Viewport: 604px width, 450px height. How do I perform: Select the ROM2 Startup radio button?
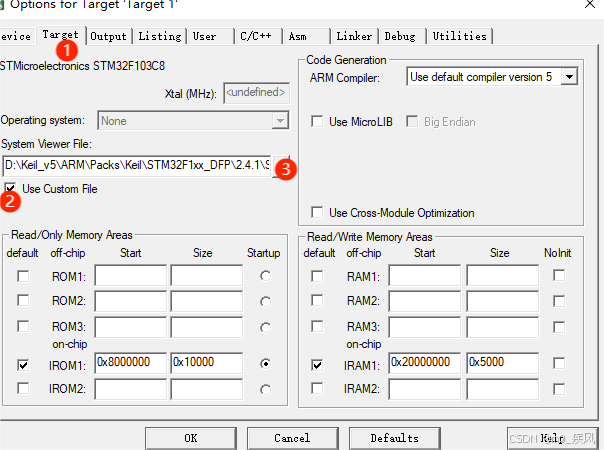pos(265,301)
